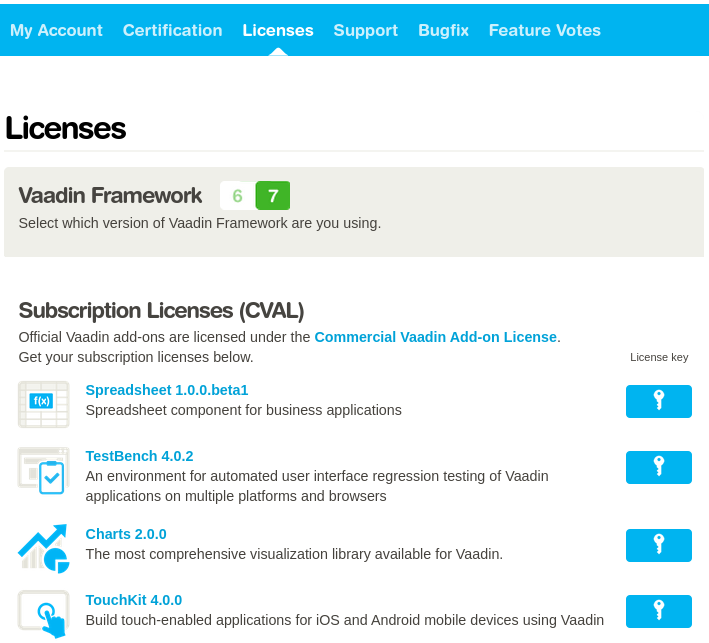709x643 pixels.
Task: Select Vaadin Framework version 6
Action: 237,195
